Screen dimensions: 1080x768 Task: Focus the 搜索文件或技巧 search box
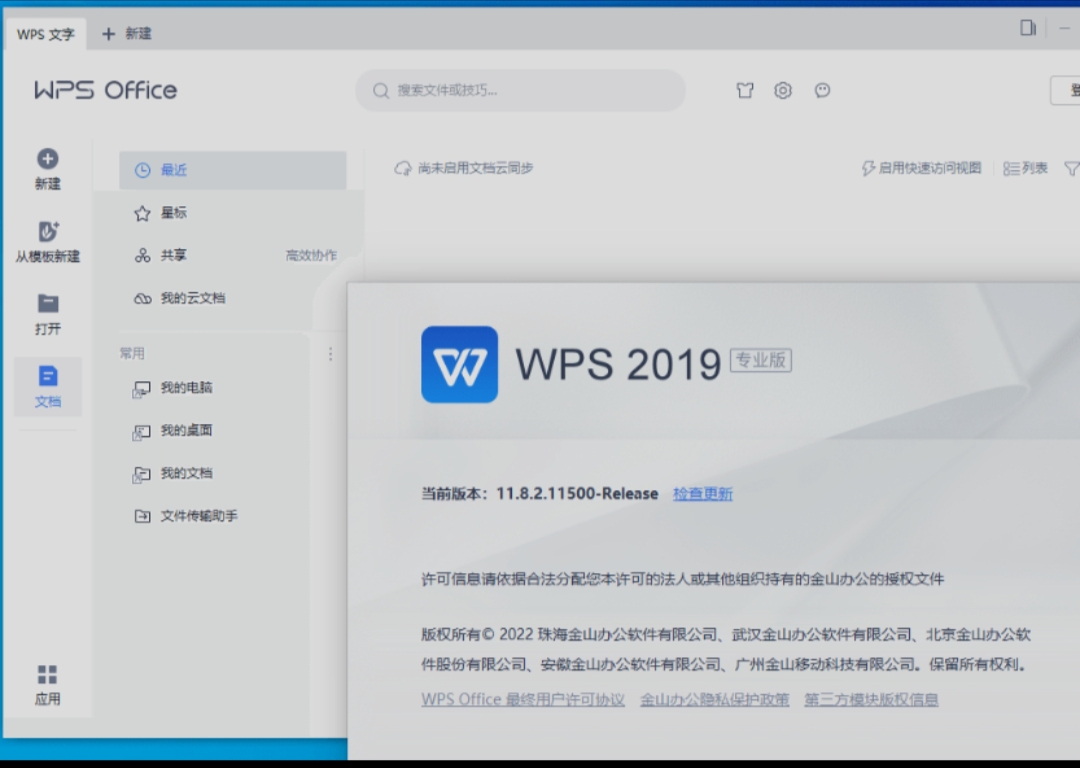pyautogui.click(x=521, y=90)
